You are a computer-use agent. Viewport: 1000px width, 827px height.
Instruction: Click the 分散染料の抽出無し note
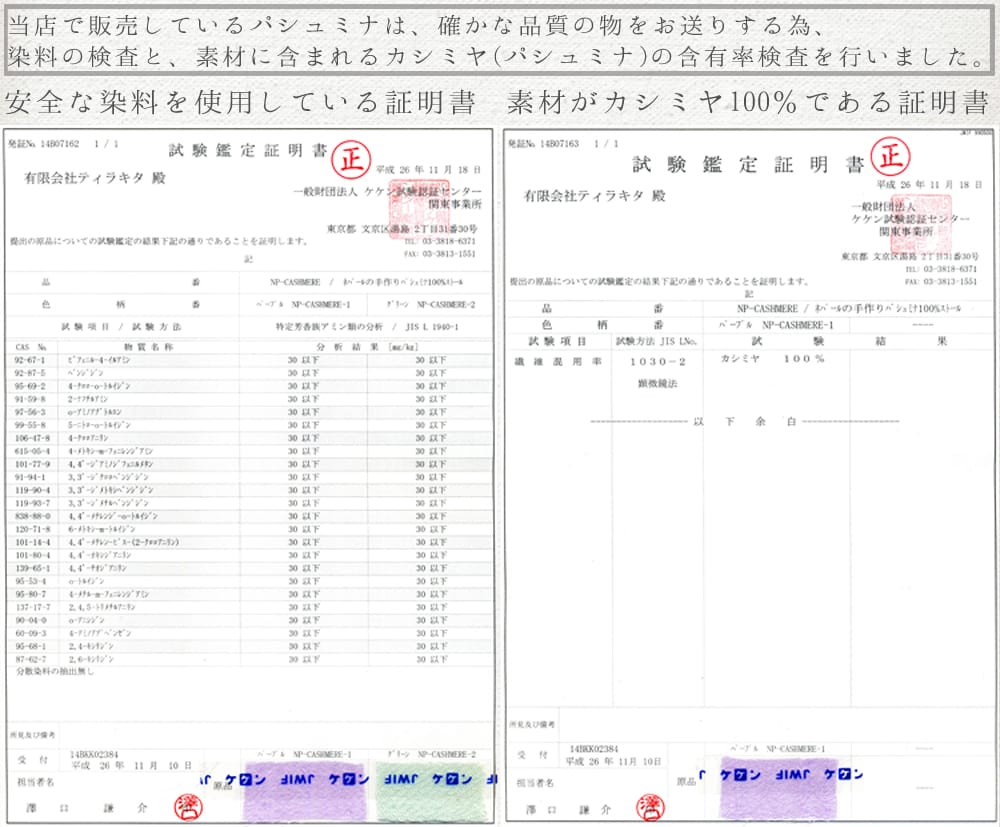coord(55,671)
